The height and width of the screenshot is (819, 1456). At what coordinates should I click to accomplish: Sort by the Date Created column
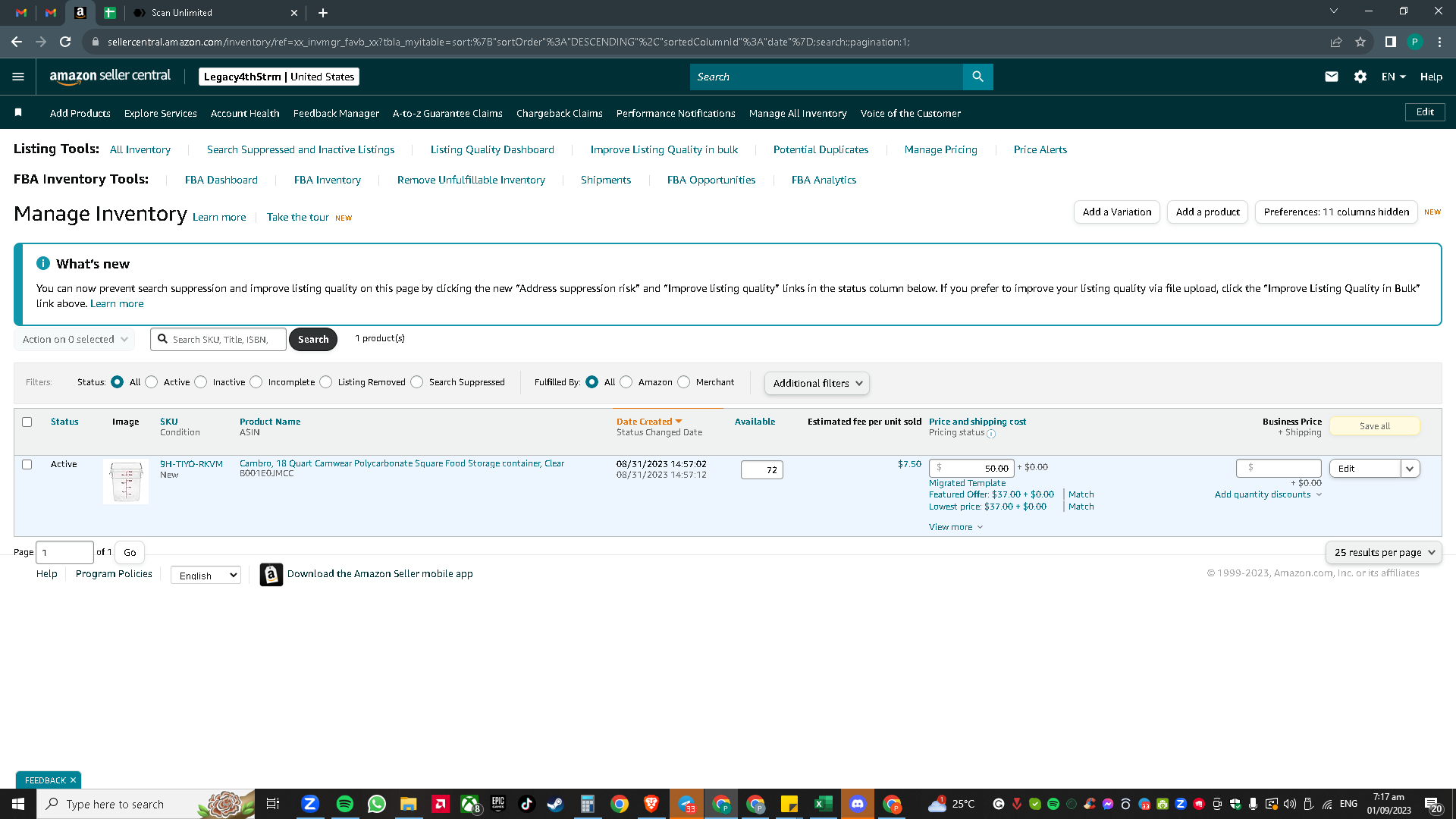(649, 422)
